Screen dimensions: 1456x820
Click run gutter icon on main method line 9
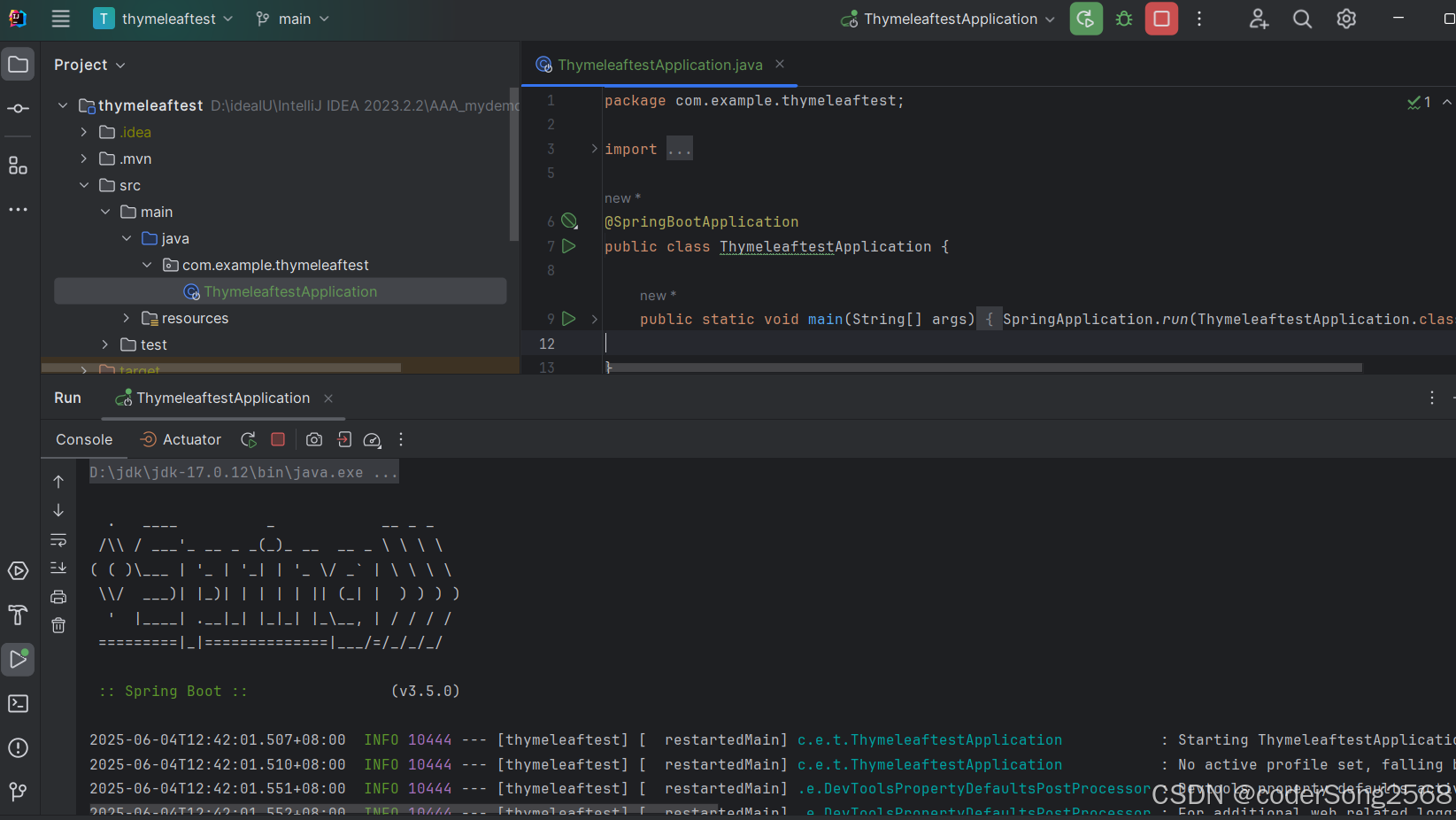569,319
